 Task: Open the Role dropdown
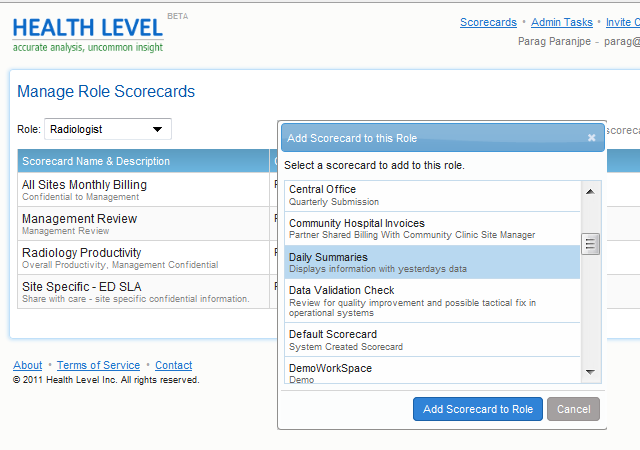(x=108, y=129)
